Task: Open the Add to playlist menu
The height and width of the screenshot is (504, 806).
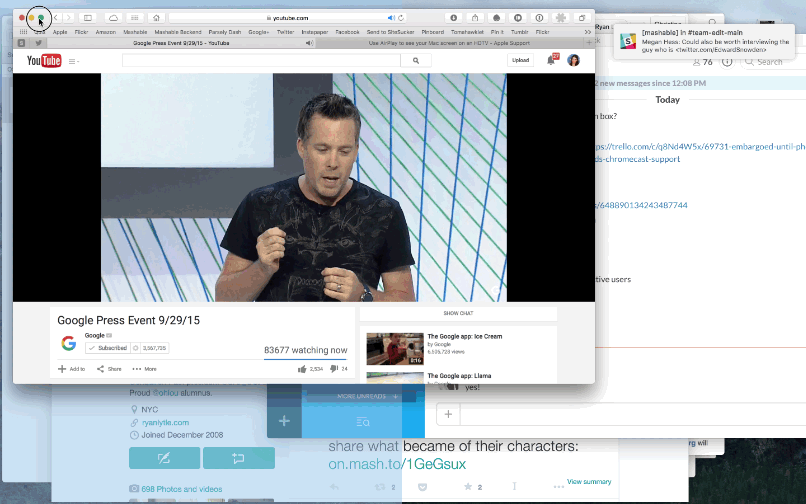Action: click(71, 369)
